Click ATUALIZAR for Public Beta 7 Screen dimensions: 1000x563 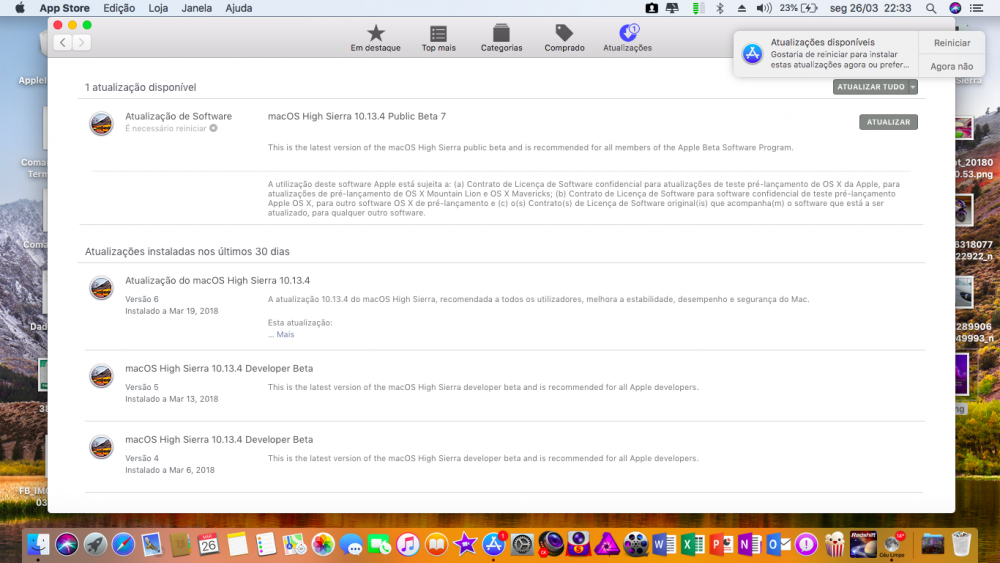(888, 122)
